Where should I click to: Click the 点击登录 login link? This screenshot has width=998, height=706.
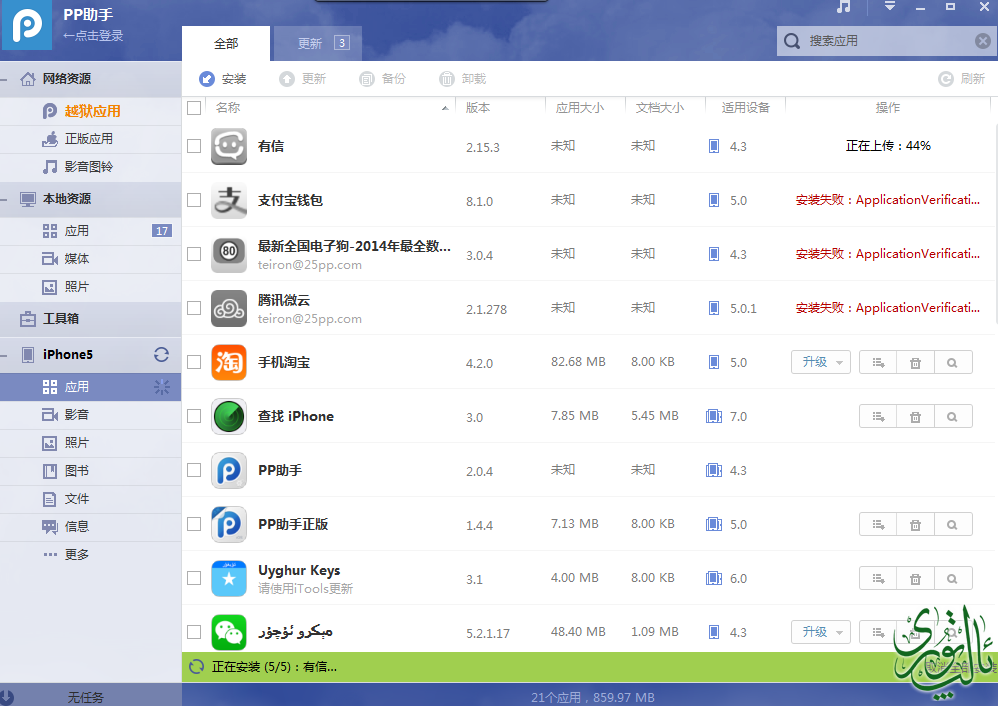point(93,36)
